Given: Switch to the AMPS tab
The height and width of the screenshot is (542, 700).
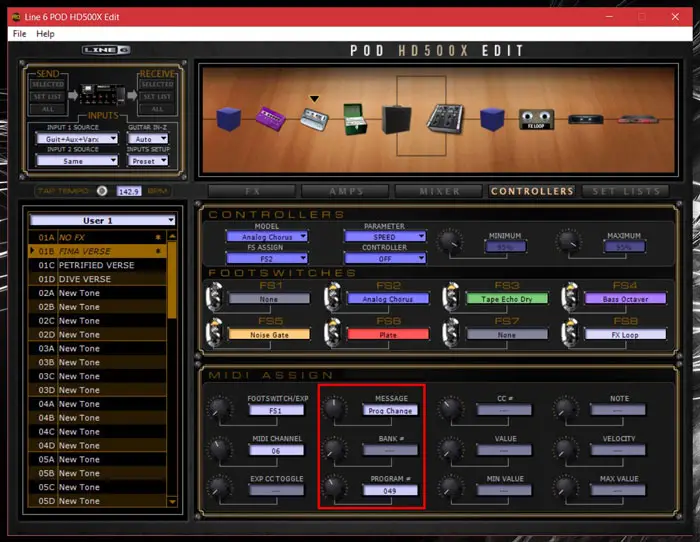Looking at the screenshot, I should click(x=346, y=191).
